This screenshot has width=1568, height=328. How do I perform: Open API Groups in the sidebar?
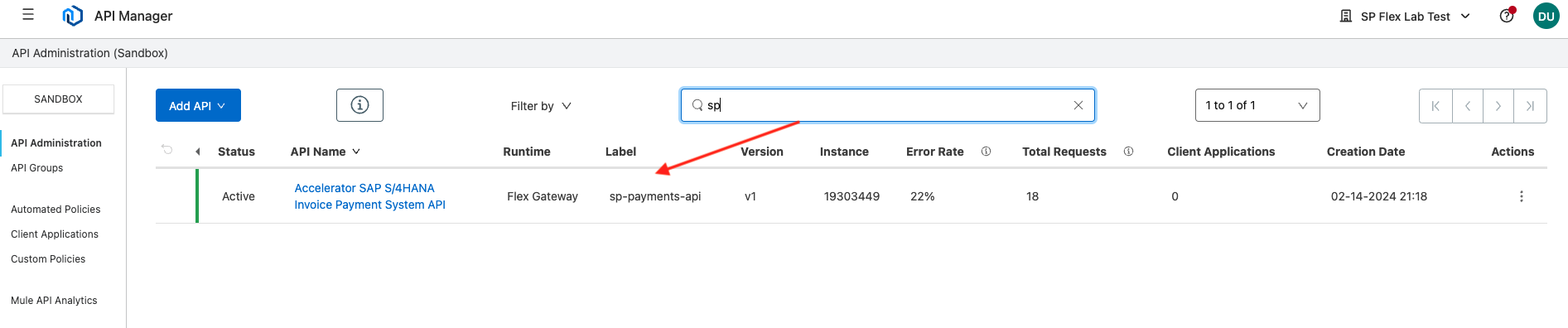tap(37, 167)
